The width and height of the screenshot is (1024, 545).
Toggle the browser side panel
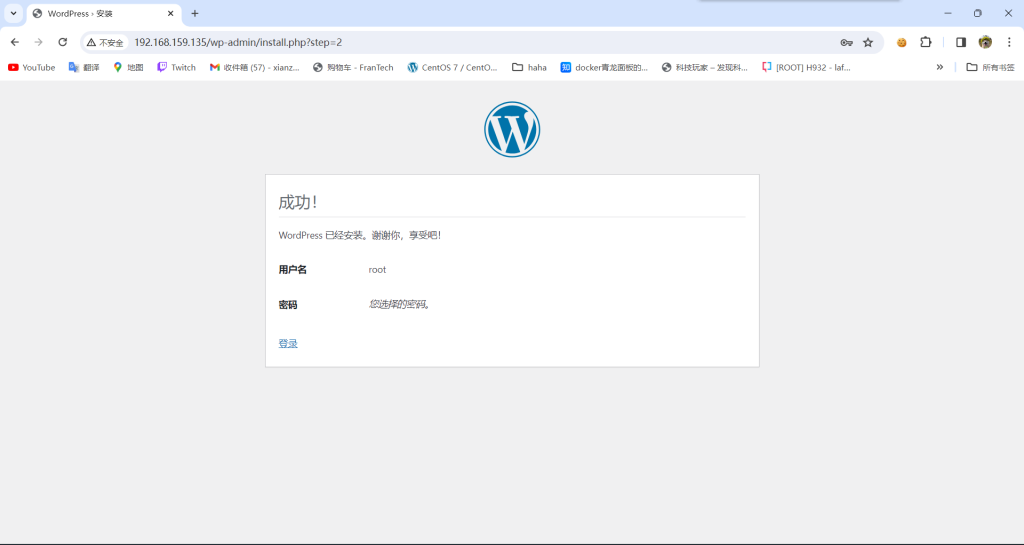click(x=961, y=42)
